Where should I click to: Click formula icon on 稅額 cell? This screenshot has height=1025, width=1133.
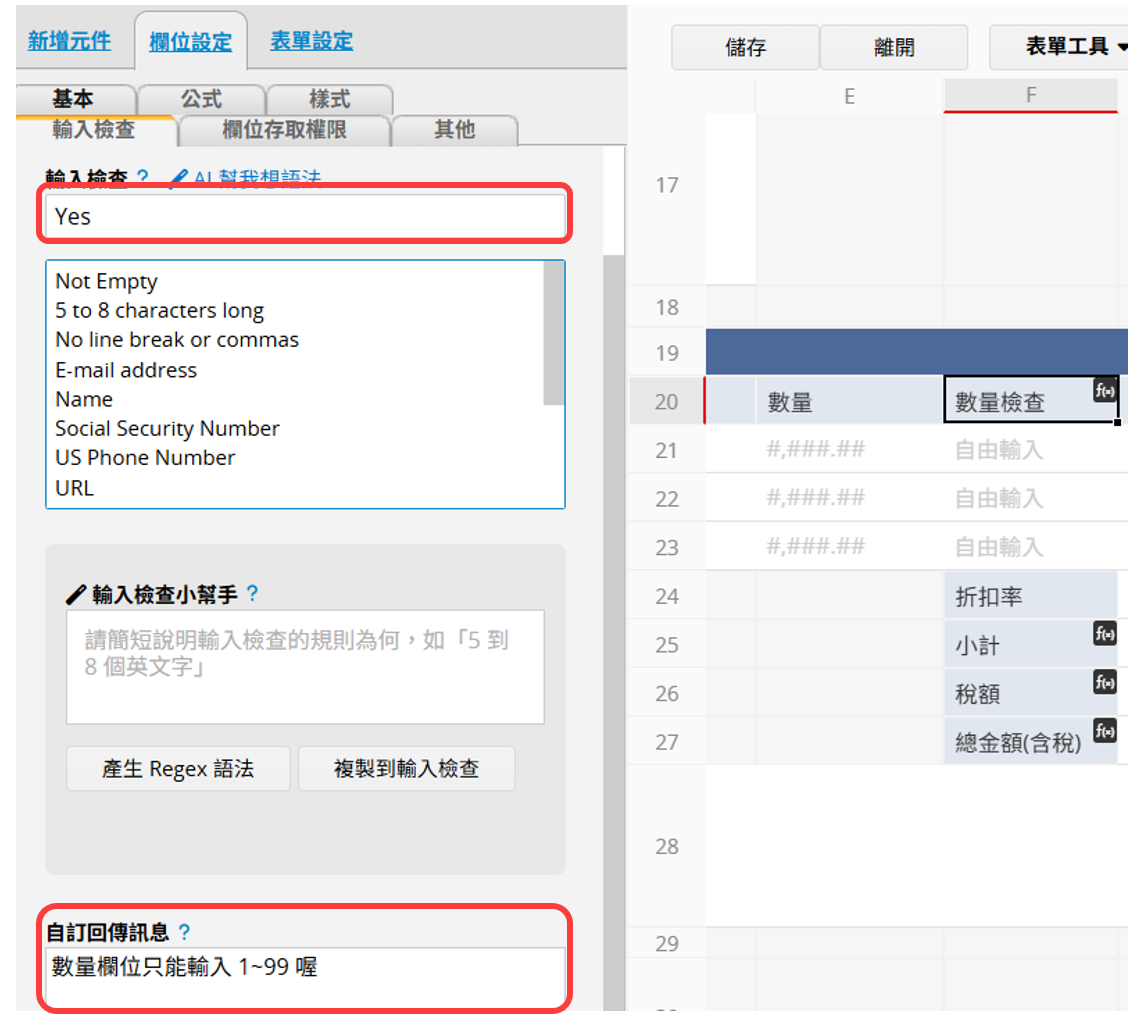pyautogui.click(x=1104, y=682)
